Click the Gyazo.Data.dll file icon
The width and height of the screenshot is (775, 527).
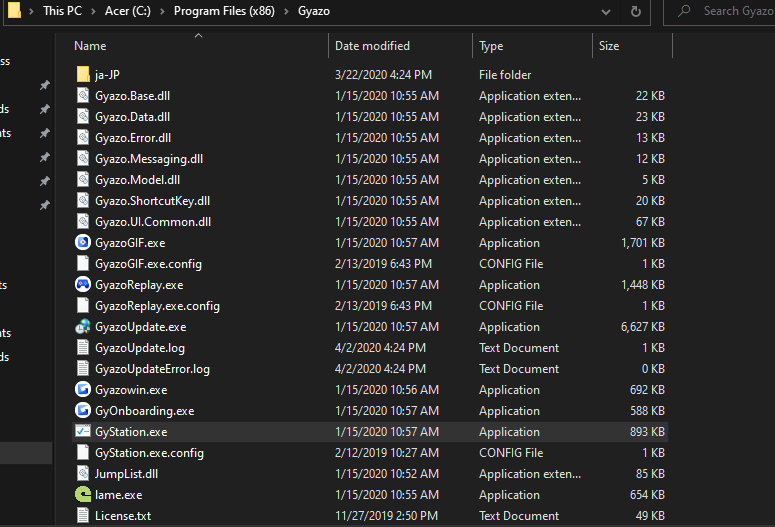83,117
